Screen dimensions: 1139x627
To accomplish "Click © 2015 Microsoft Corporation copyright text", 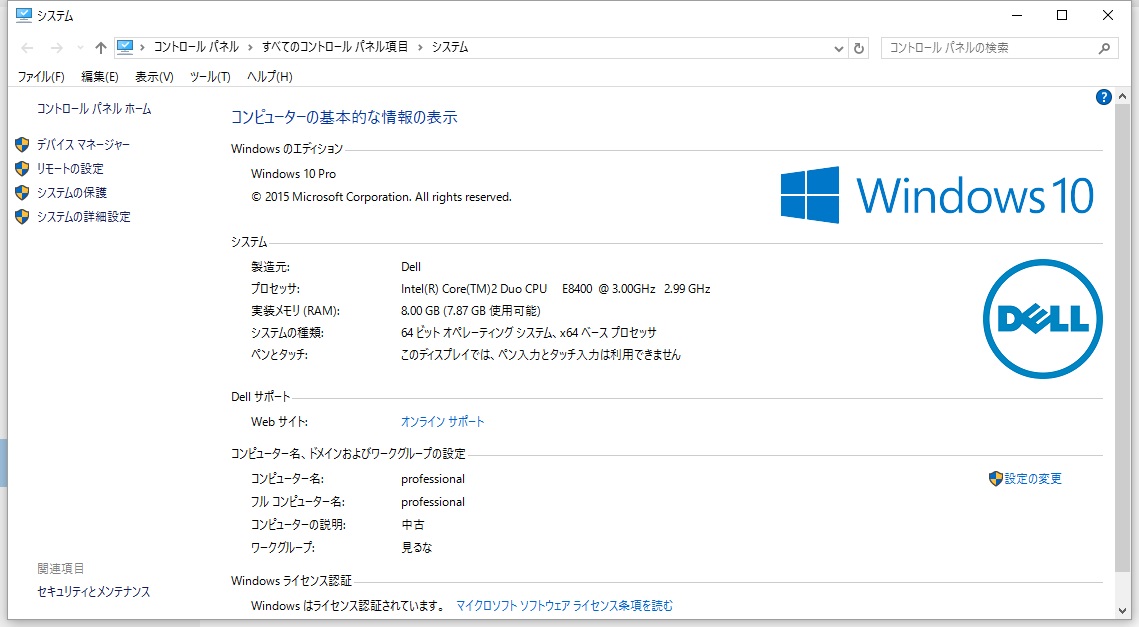I will 381,197.
